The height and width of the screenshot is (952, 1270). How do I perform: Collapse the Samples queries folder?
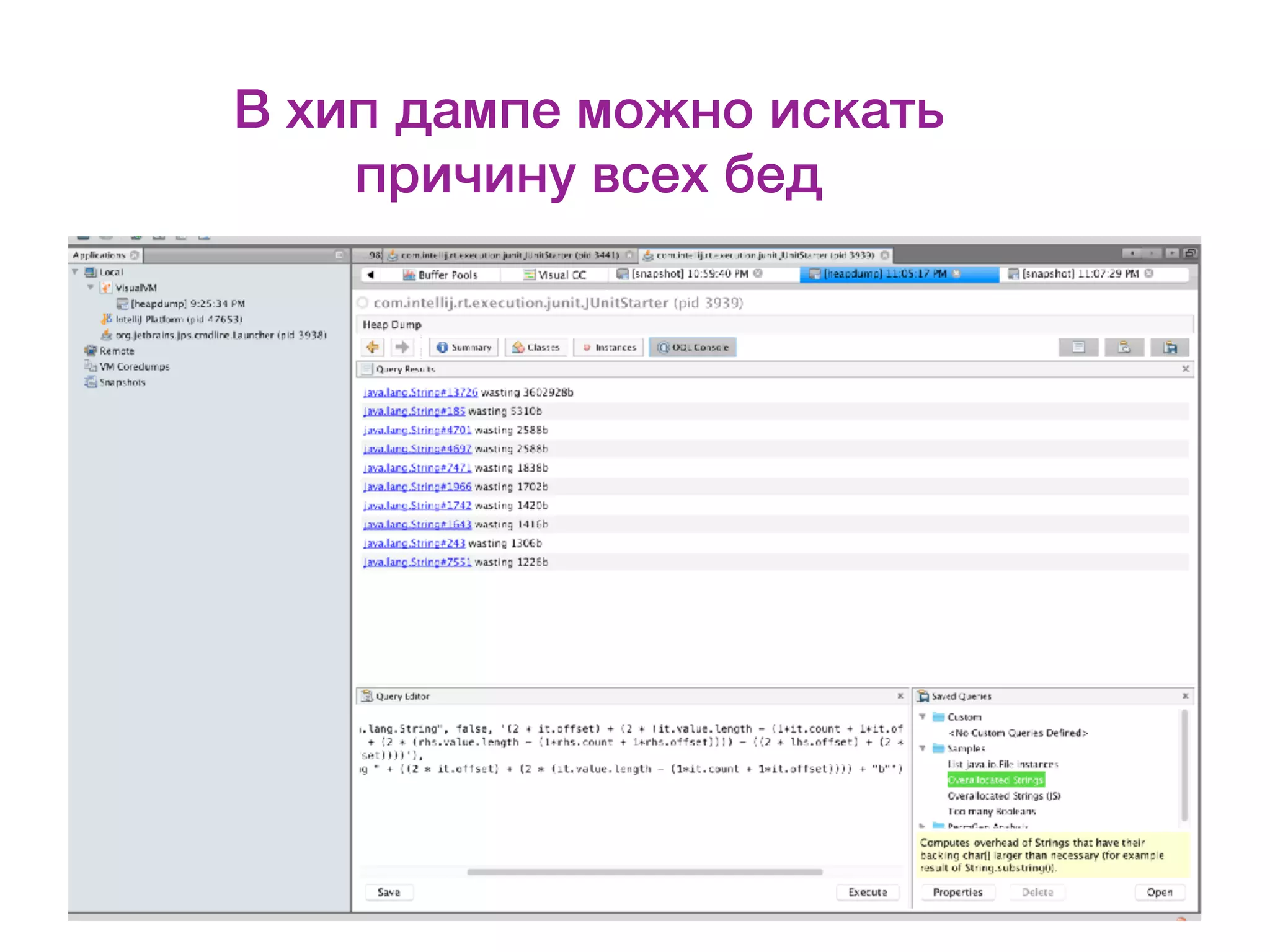[922, 748]
